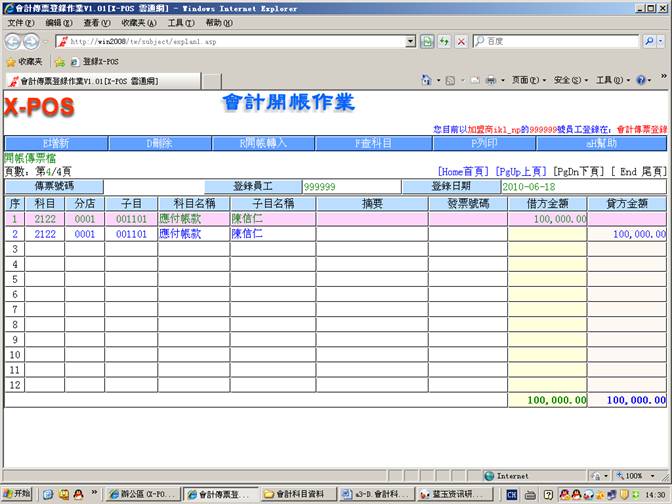This screenshot has width=672, height=504.
Task: Go to [PgDn下頁] next page link
Action: click(581, 172)
